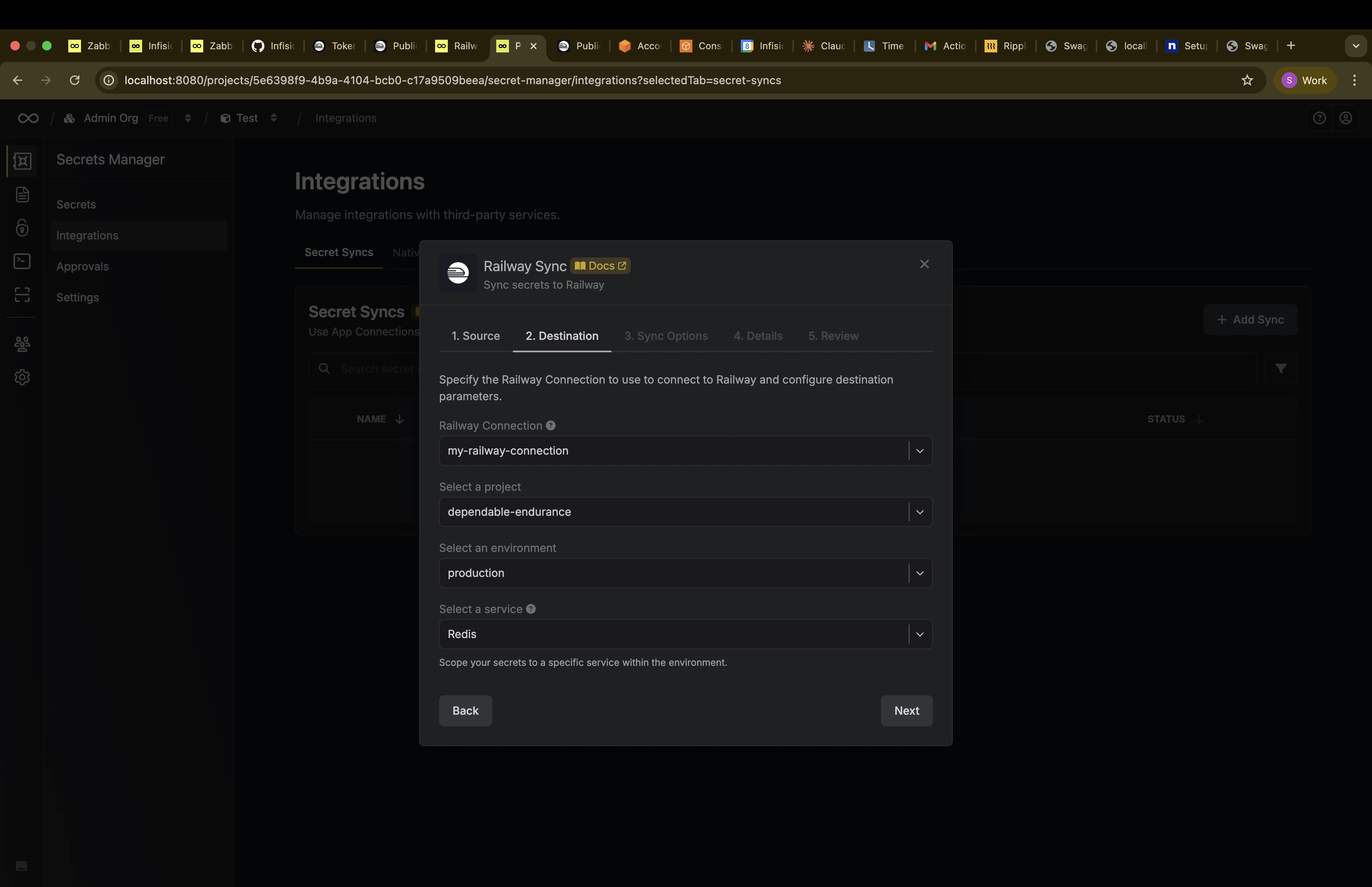Open the Docs link
The image size is (1372, 887).
(x=601, y=266)
